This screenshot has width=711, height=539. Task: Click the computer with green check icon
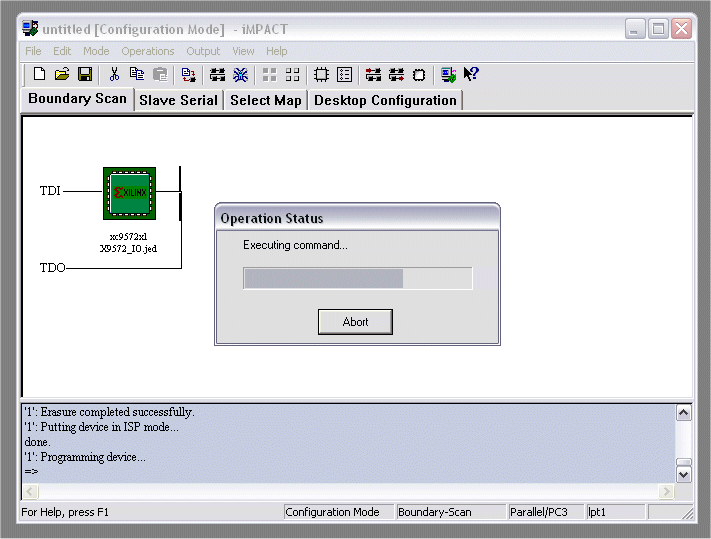coord(448,75)
